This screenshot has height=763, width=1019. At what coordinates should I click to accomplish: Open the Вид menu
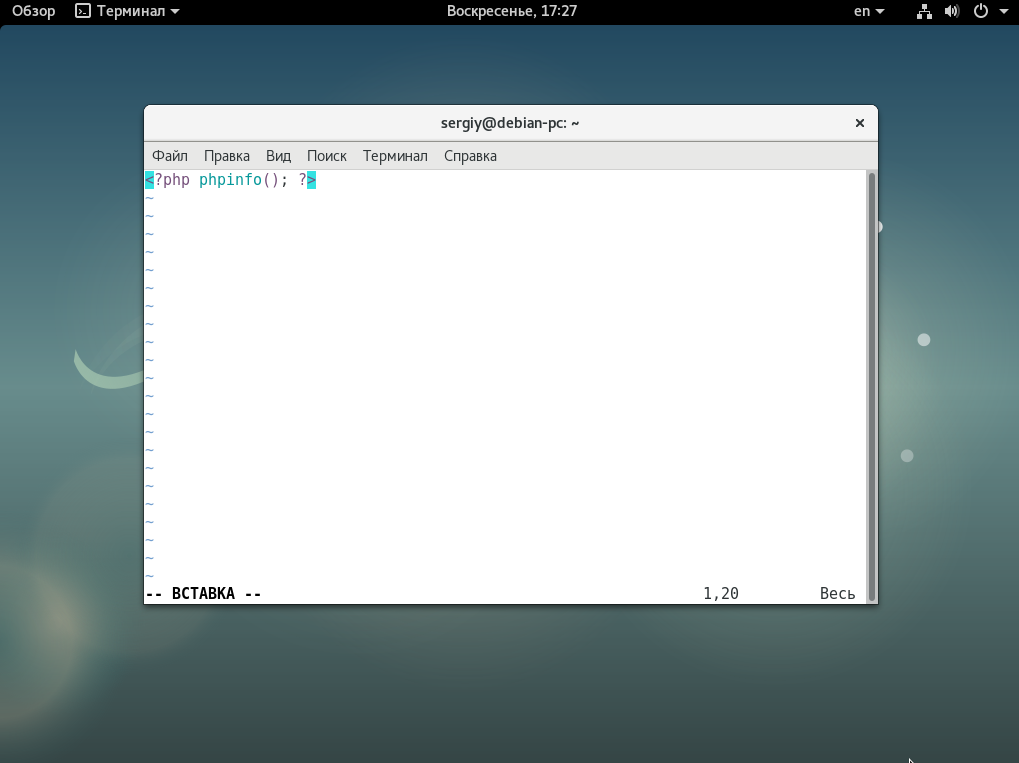pos(278,156)
